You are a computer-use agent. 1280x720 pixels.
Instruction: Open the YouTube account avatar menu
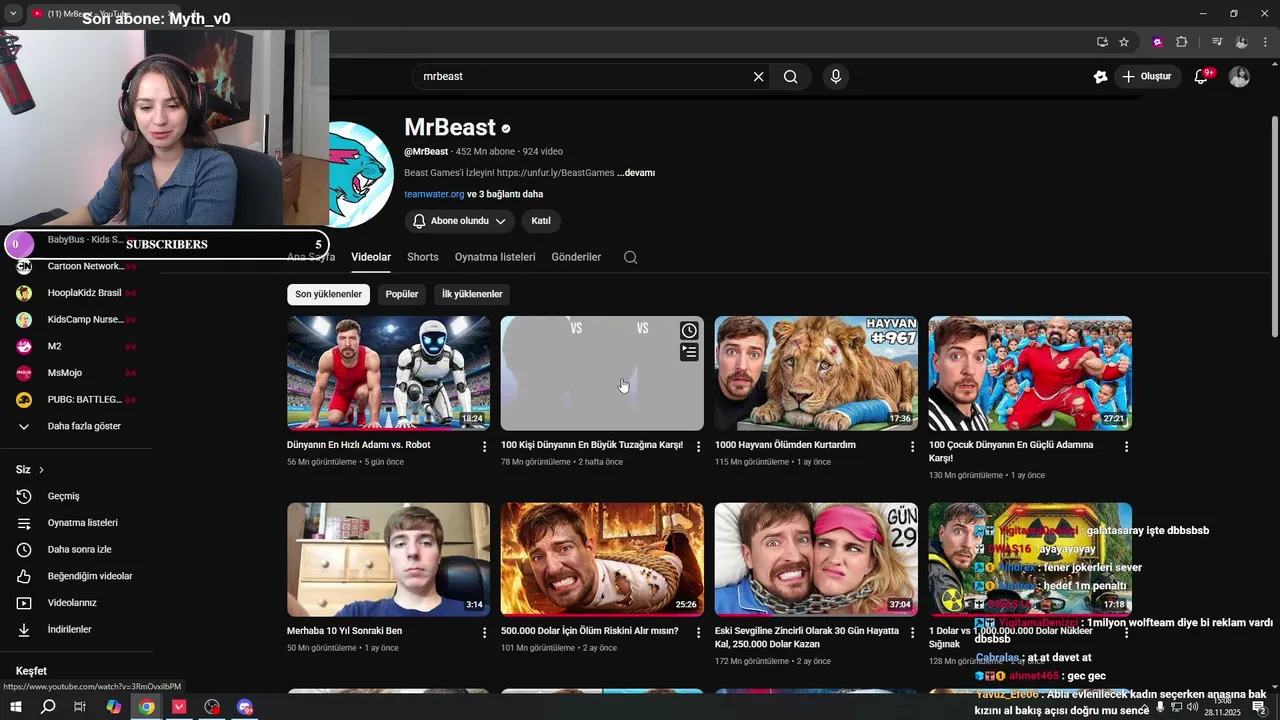pos(1239,77)
